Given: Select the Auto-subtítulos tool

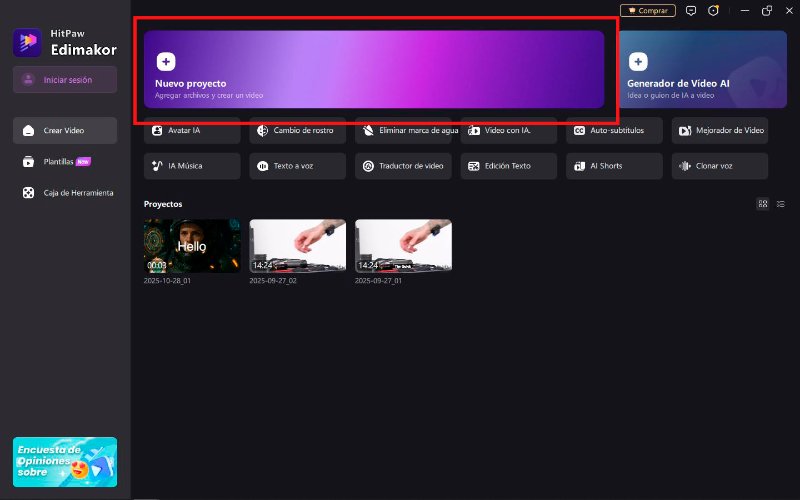Looking at the screenshot, I should click(614, 130).
